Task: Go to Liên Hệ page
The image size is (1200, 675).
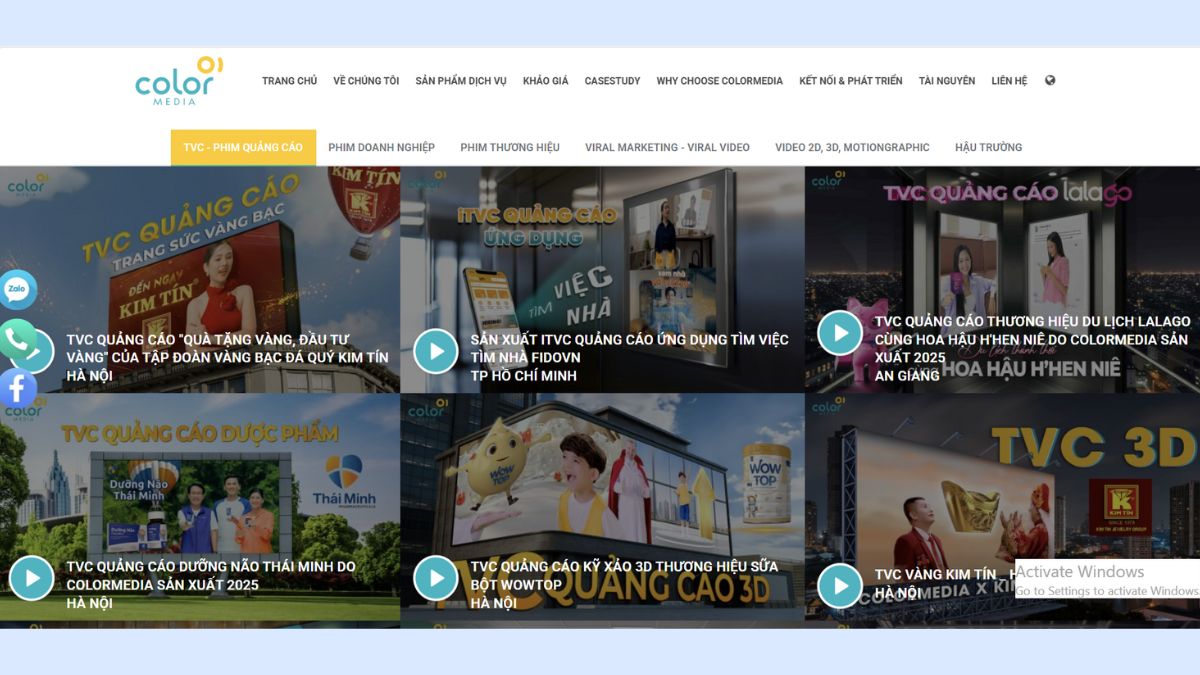Action: tap(1009, 81)
